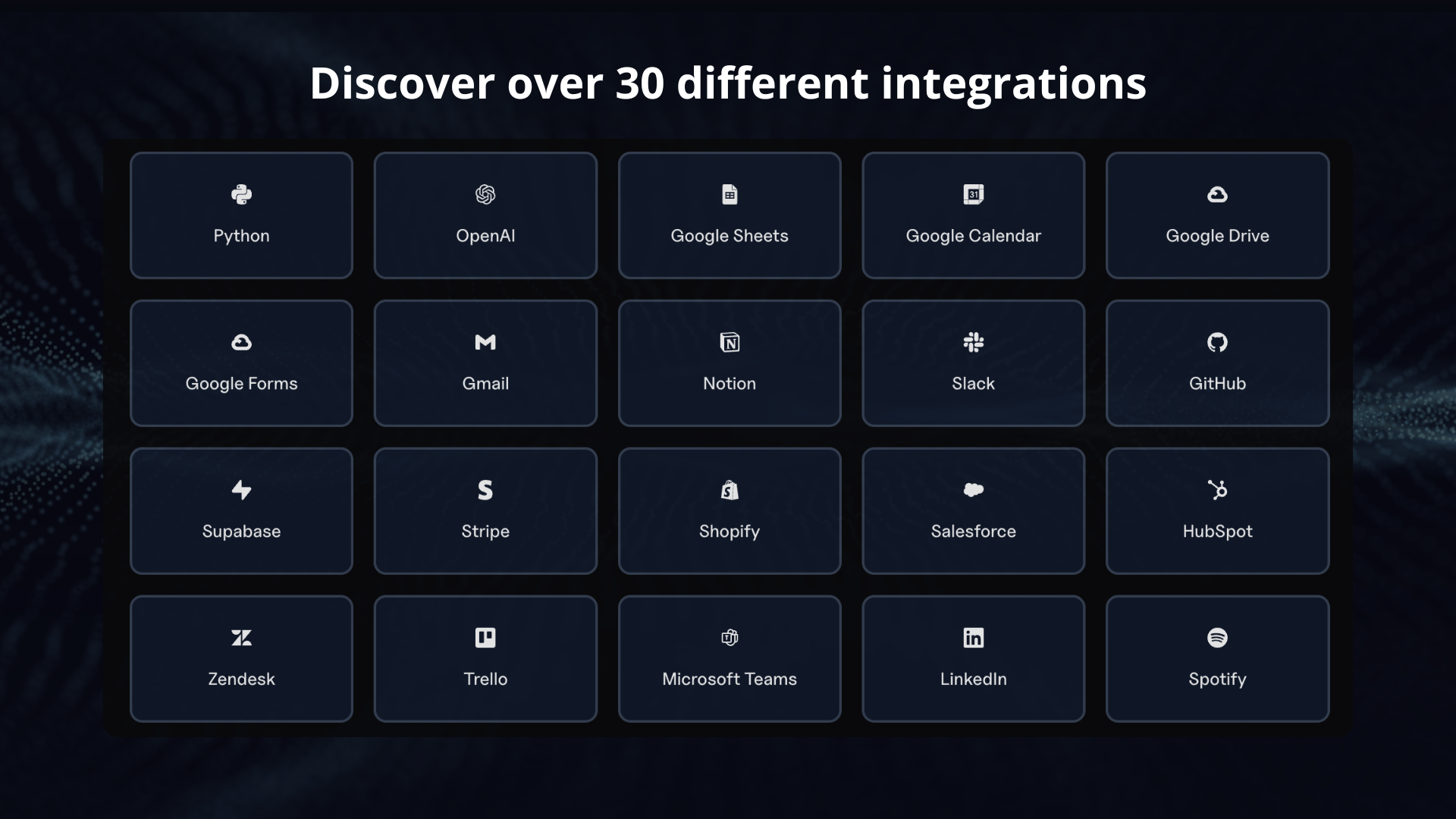Click the Trello board icon
Image resolution: width=1456 pixels, height=819 pixels.
point(485,638)
